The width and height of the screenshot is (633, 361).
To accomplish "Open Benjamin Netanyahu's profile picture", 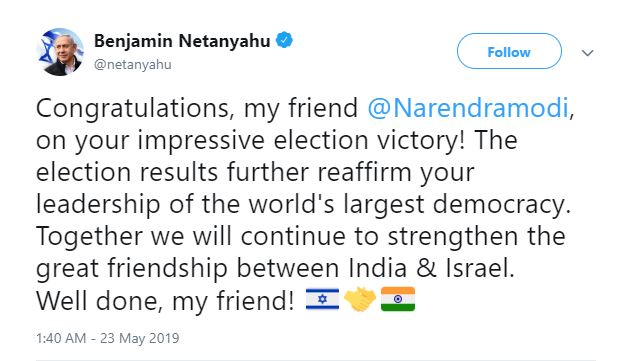I will click(61, 52).
